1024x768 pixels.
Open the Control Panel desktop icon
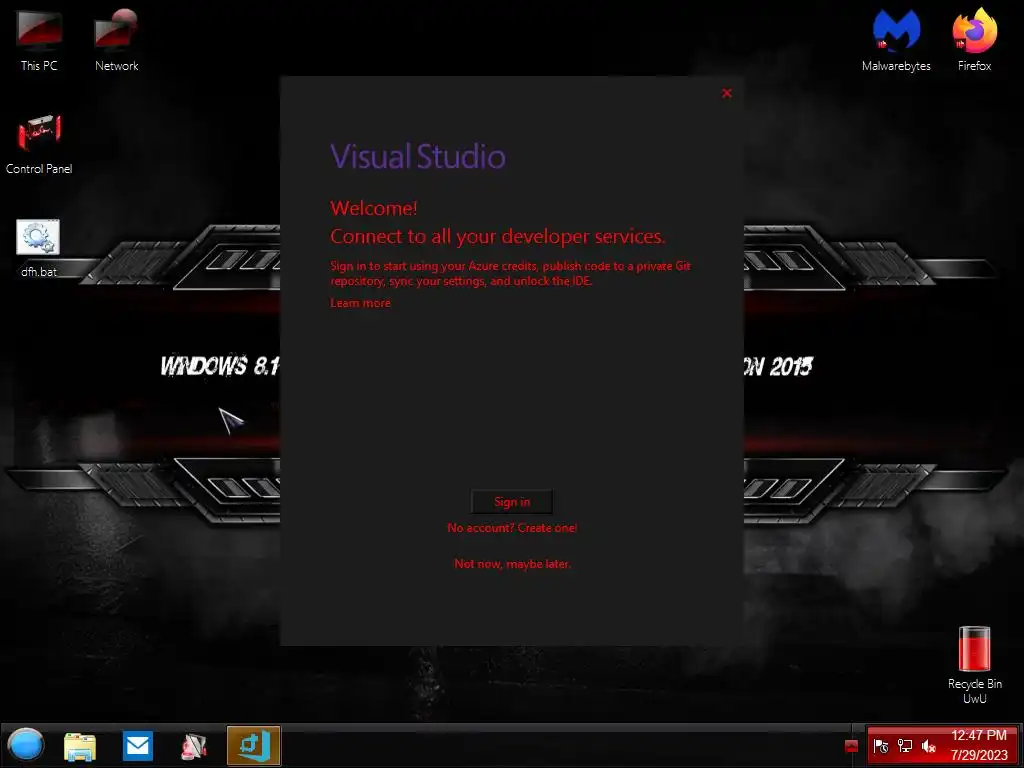(39, 144)
